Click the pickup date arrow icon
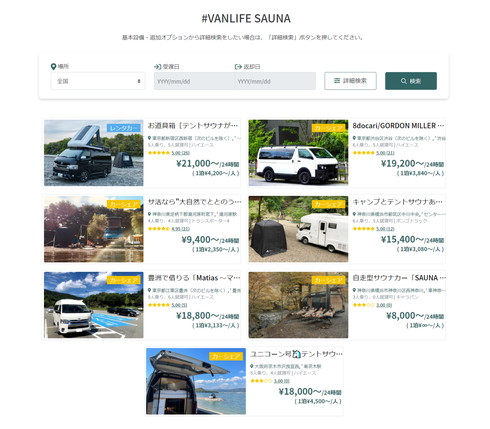The width and height of the screenshot is (490, 429). point(157,67)
